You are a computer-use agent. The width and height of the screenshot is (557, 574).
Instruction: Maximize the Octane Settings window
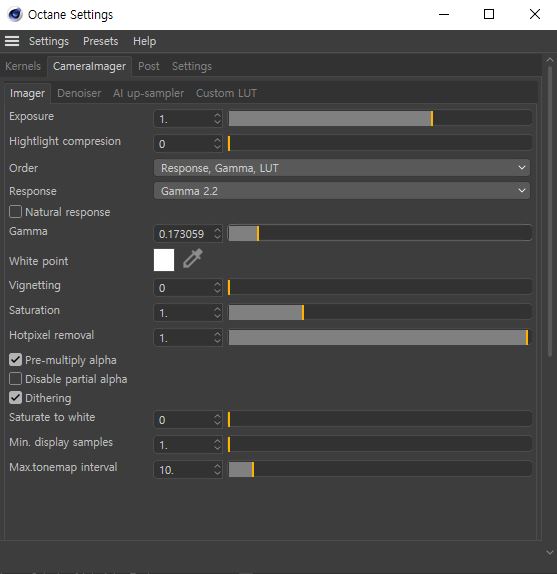coord(489,15)
